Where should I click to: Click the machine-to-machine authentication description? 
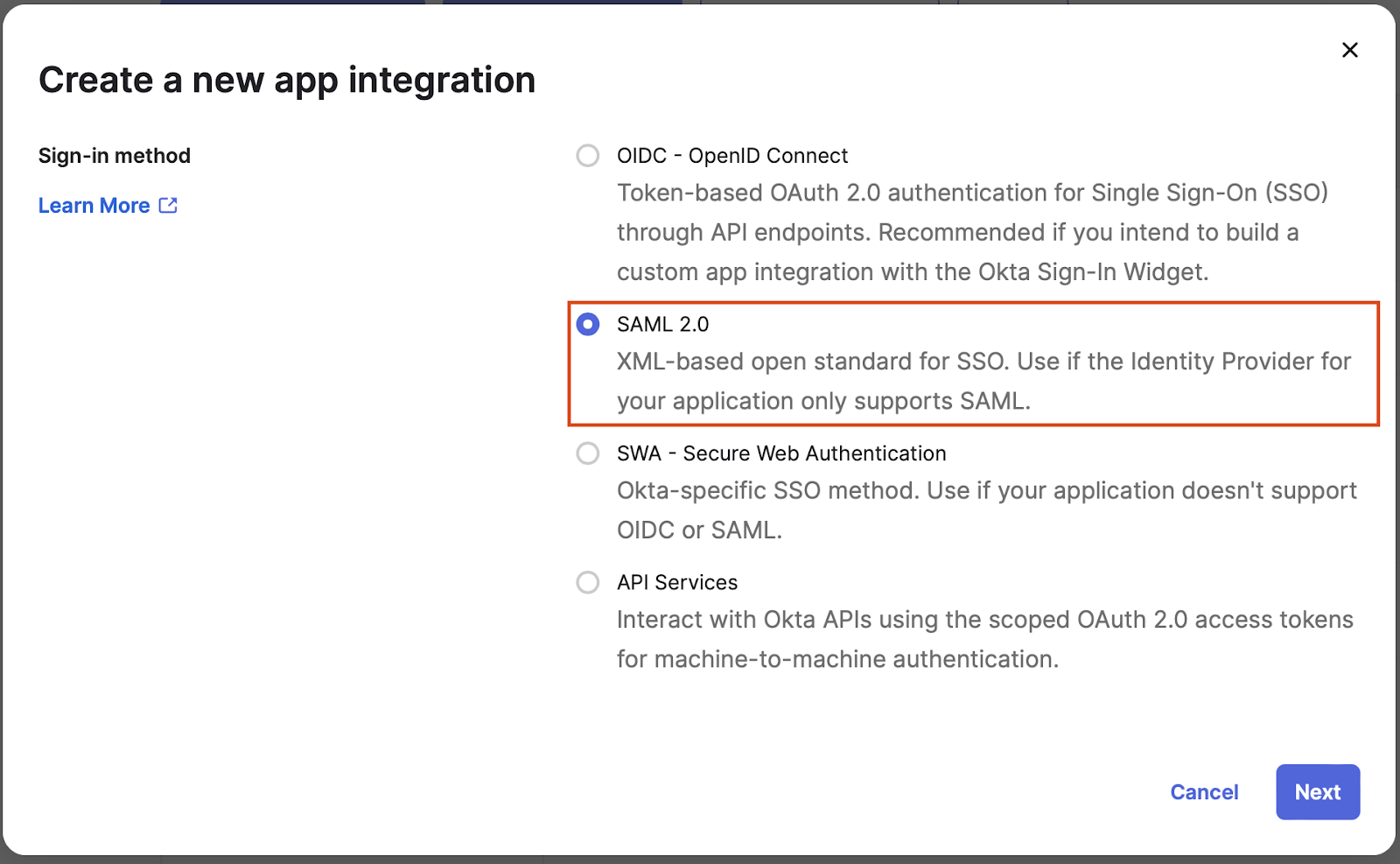pos(984,639)
